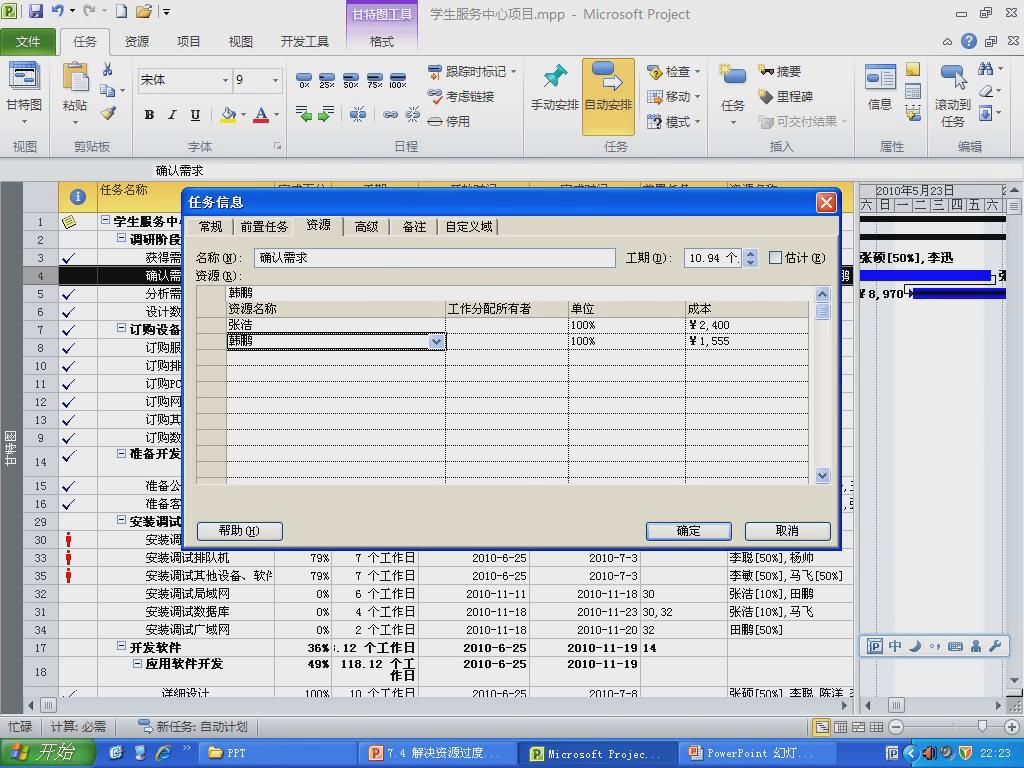Click the Cut scissors icon

coord(108,70)
